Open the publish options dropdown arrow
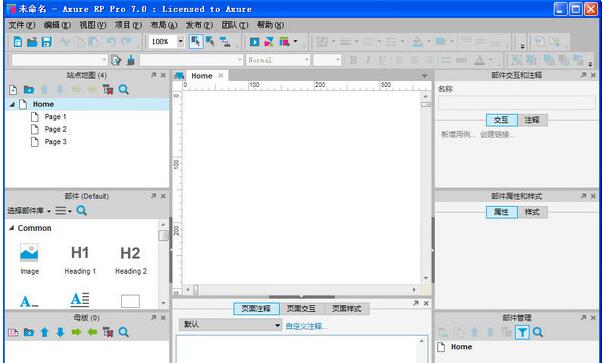Screen dimensions: 606x363 click(x=295, y=41)
